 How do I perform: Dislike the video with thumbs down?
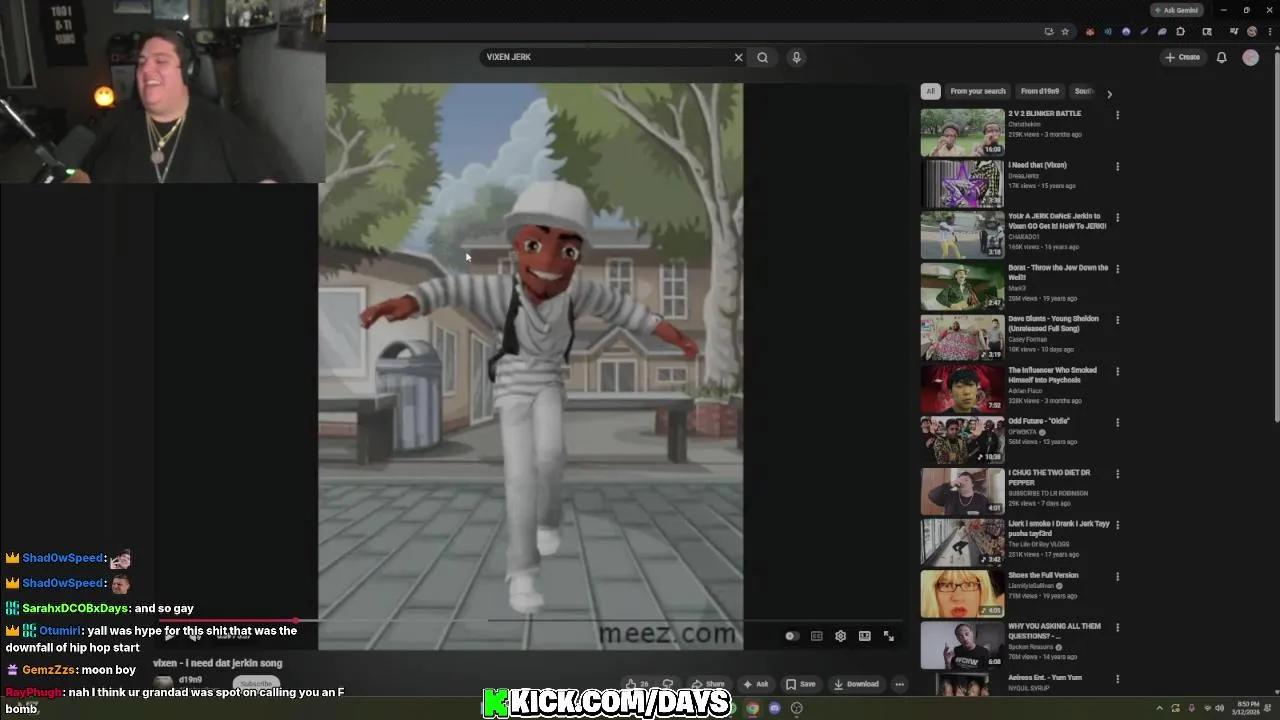pyautogui.click(x=668, y=684)
